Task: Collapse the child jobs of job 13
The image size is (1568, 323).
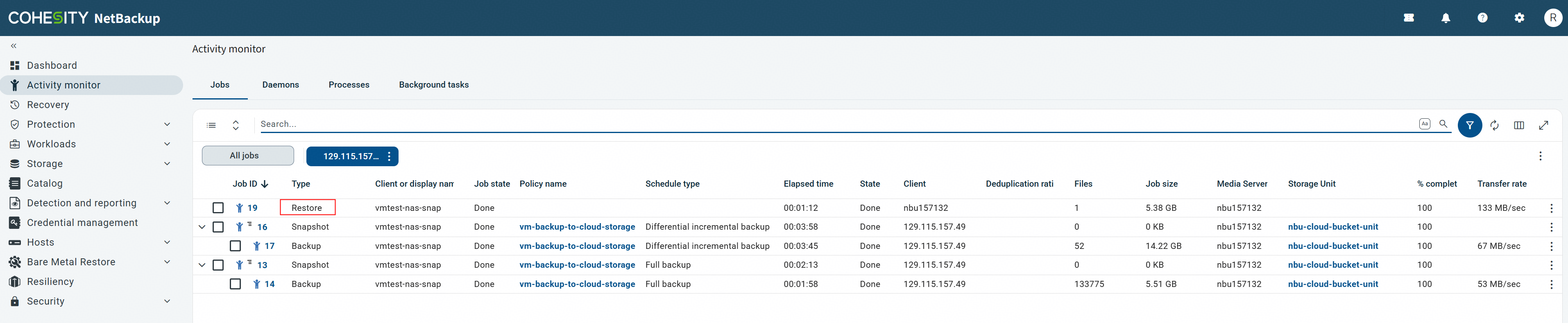Action: tap(202, 265)
